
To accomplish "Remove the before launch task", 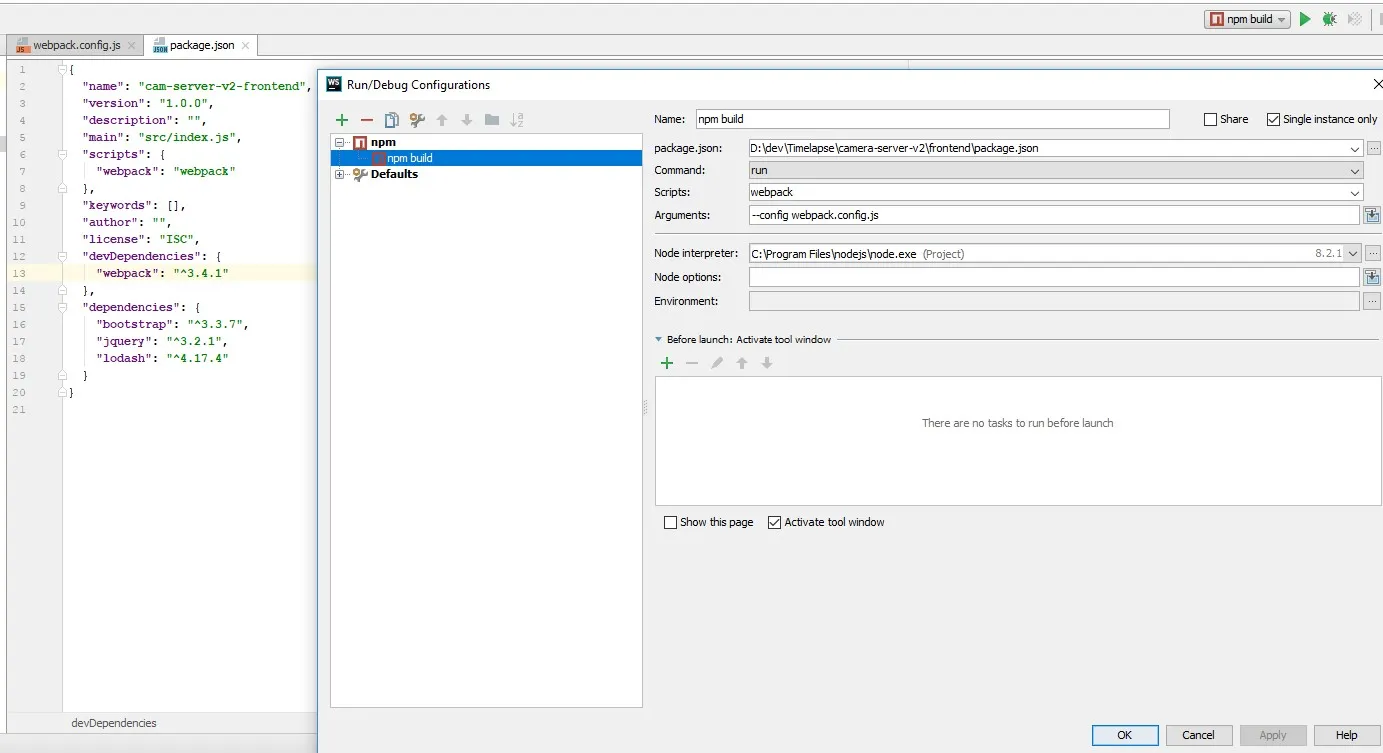I will 692,363.
